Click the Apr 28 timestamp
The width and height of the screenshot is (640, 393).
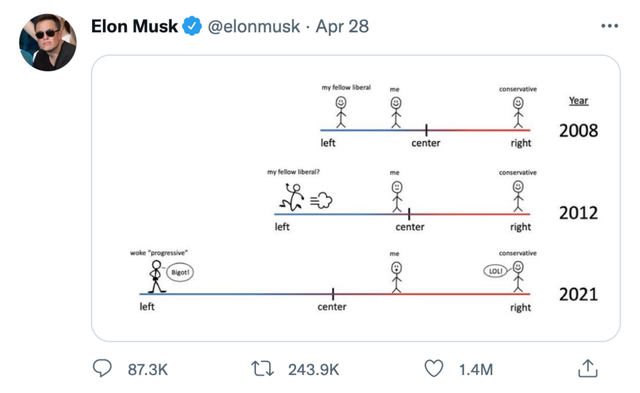[342, 27]
